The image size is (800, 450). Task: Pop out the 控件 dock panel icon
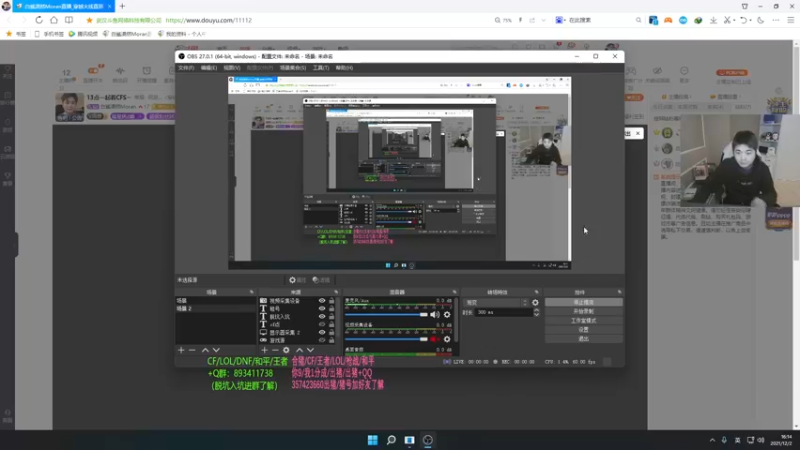(619, 292)
